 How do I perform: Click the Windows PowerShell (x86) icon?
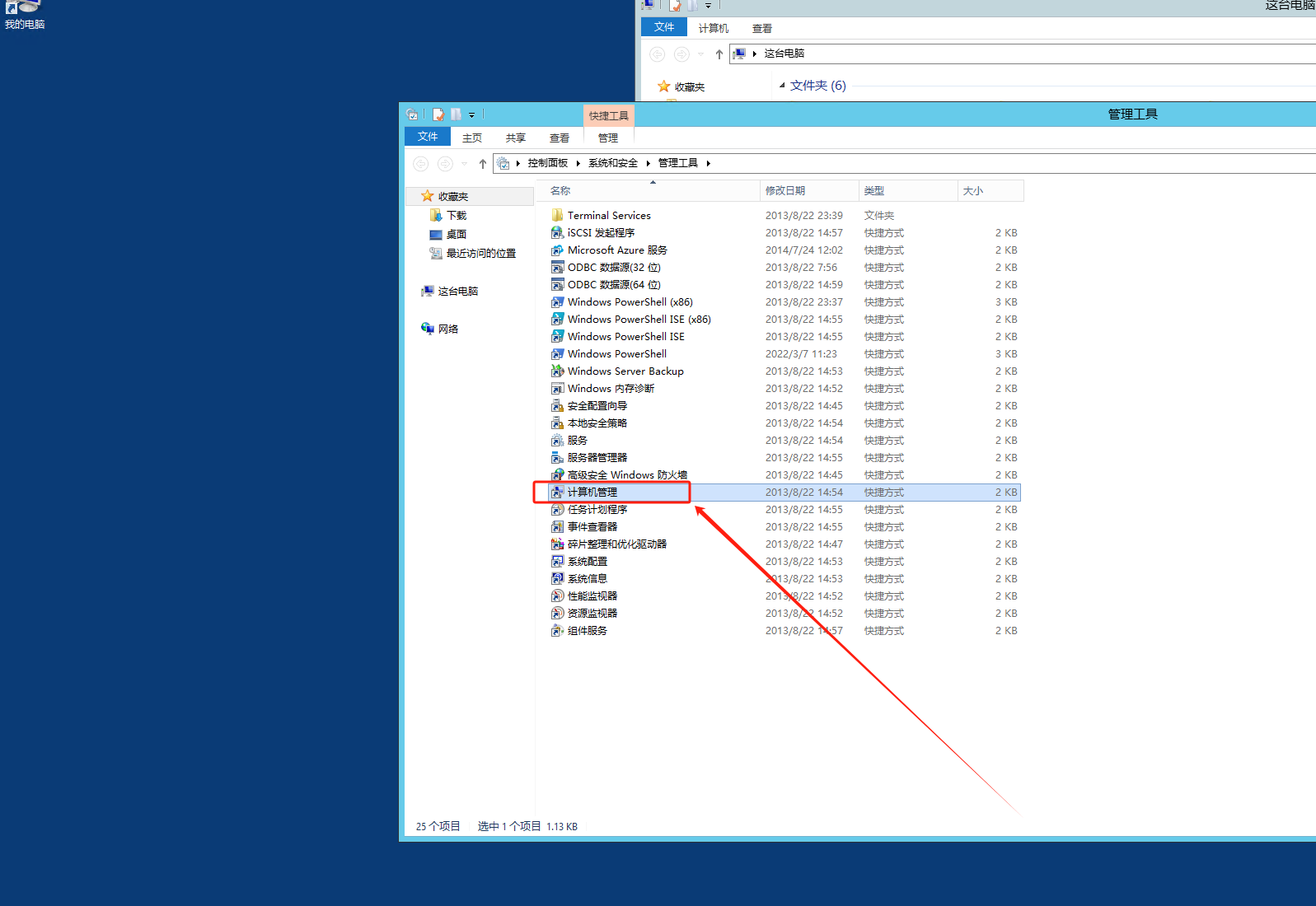tap(558, 301)
